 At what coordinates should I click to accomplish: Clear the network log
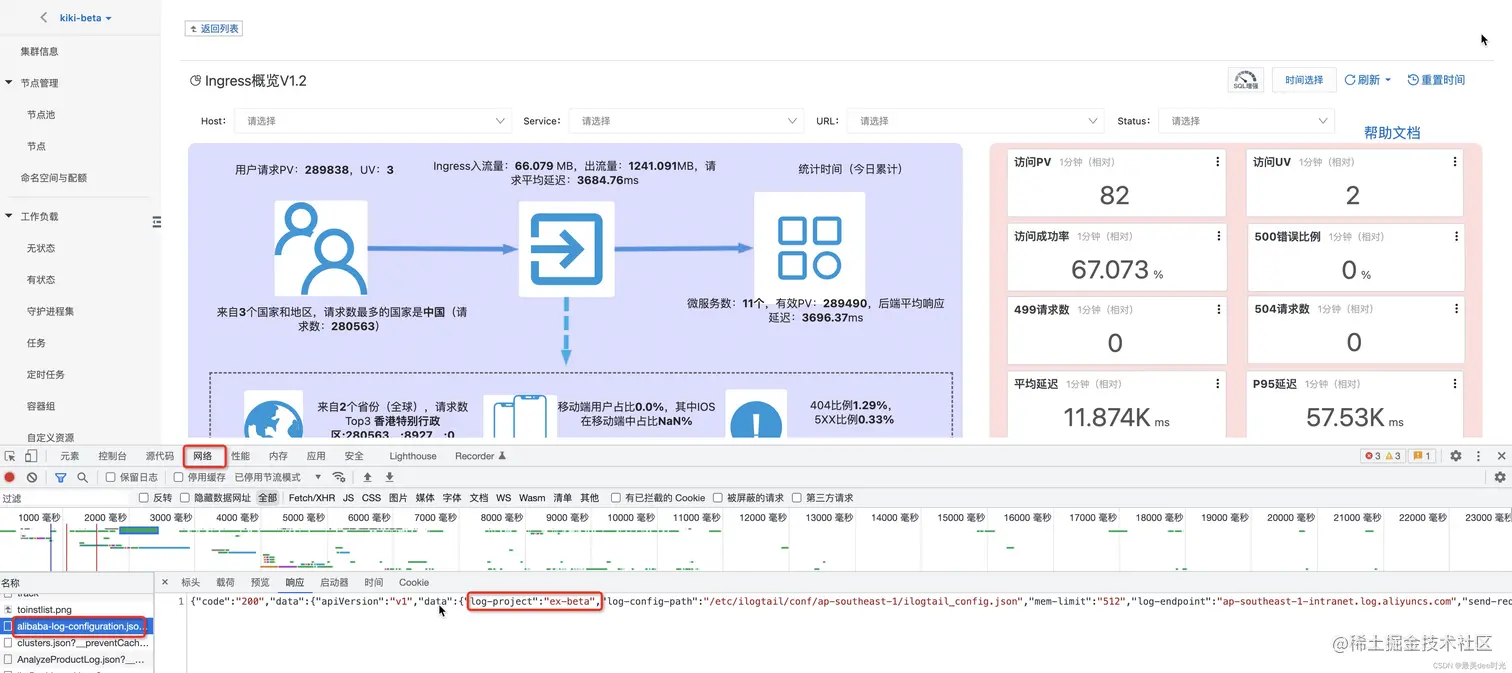pyautogui.click(x=32, y=478)
